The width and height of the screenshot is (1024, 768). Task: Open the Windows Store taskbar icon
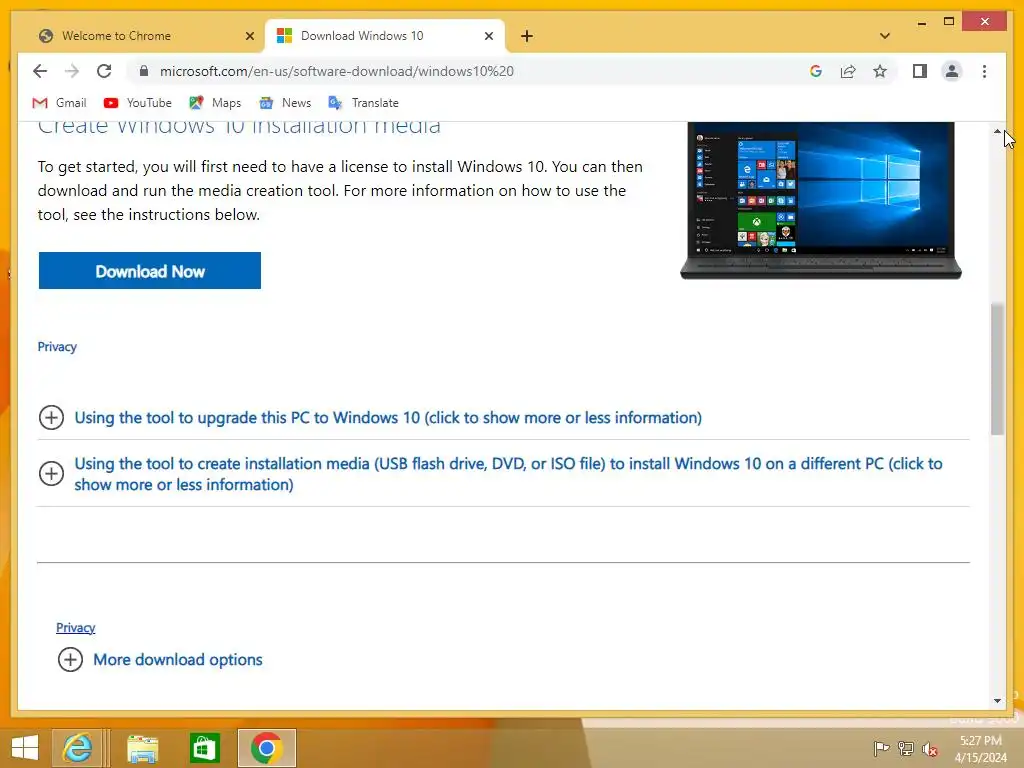pyautogui.click(x=204, y=748)
